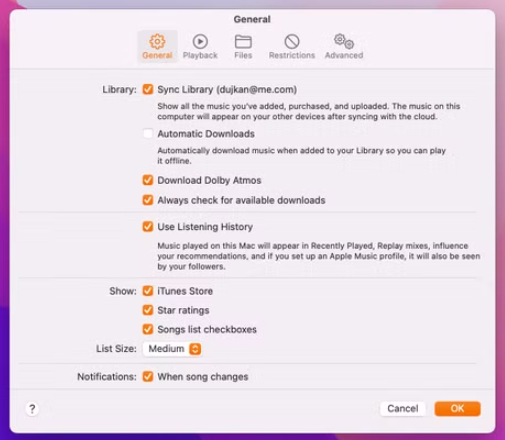
Task: Confirm settings with the OK button
Action: (457, 409)
